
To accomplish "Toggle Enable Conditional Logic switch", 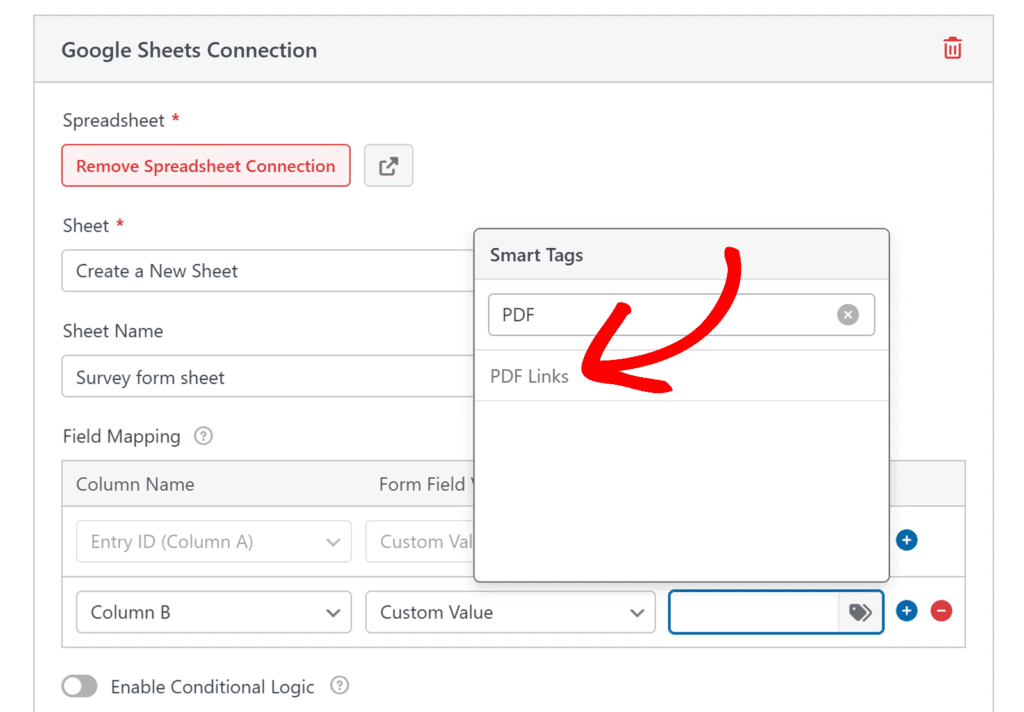I will [80, 686].
